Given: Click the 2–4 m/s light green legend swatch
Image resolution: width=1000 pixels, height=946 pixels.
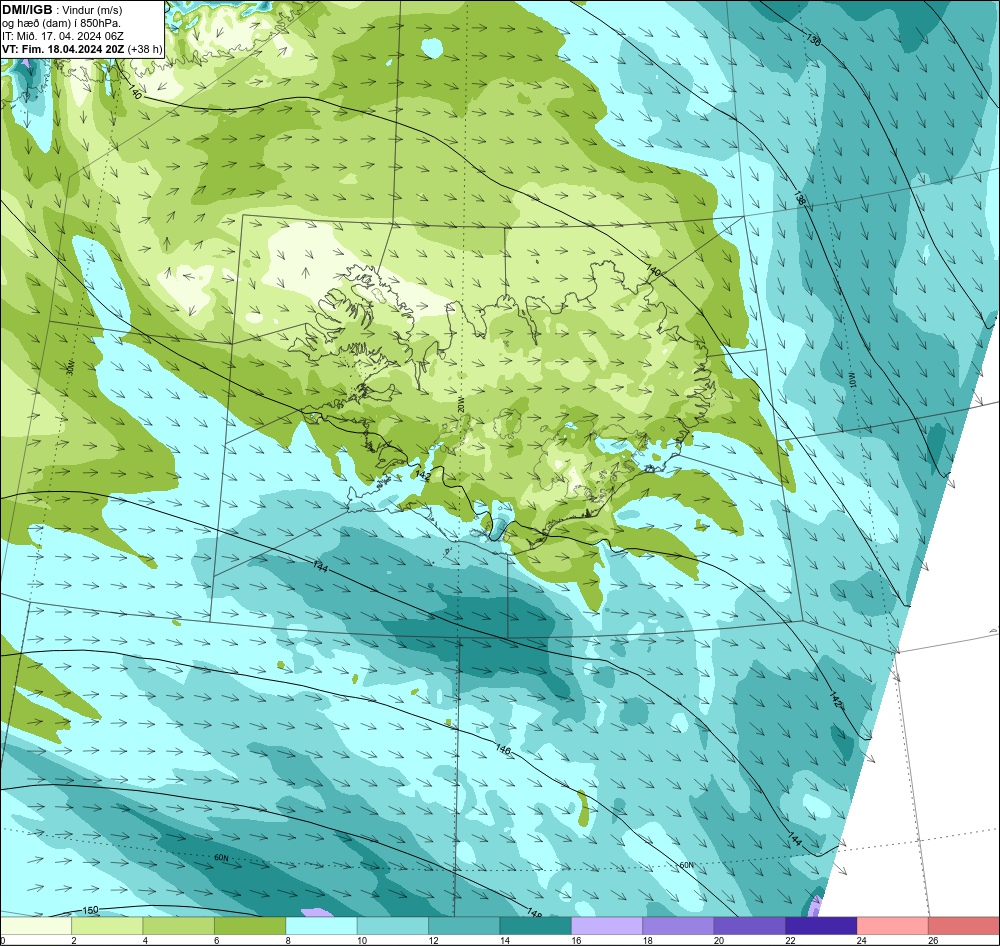Looking at the screenshot, I should tap(107, 926).
